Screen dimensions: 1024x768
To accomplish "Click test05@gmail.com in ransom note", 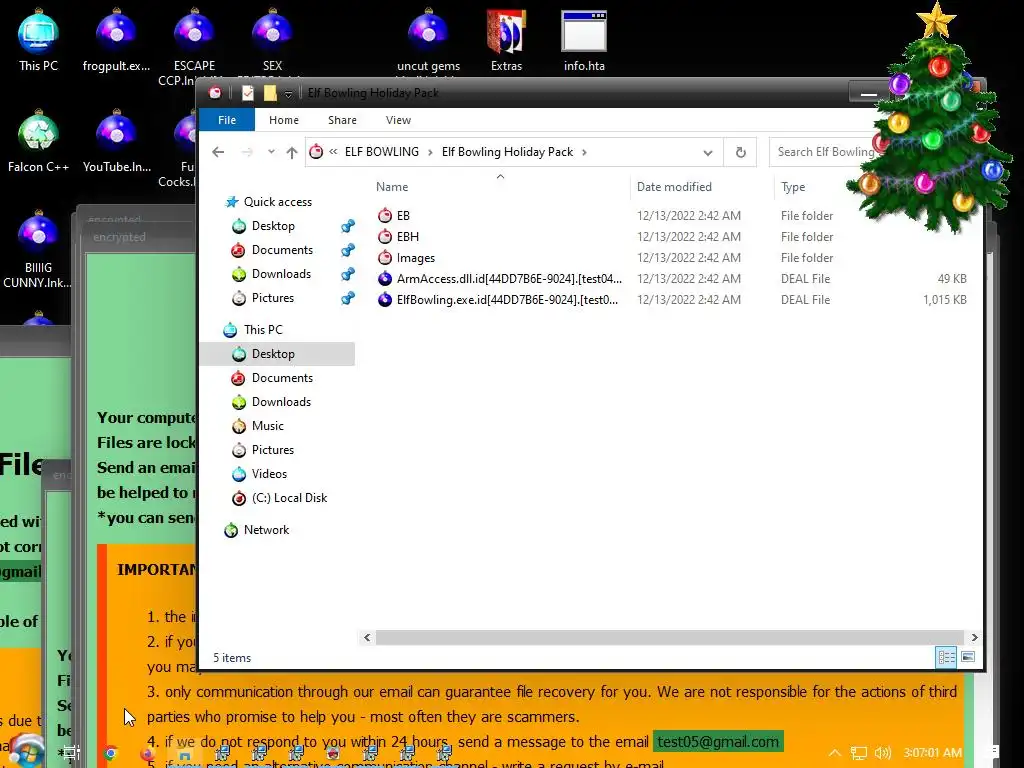I will pyautogui.click(x=718, y=742).
